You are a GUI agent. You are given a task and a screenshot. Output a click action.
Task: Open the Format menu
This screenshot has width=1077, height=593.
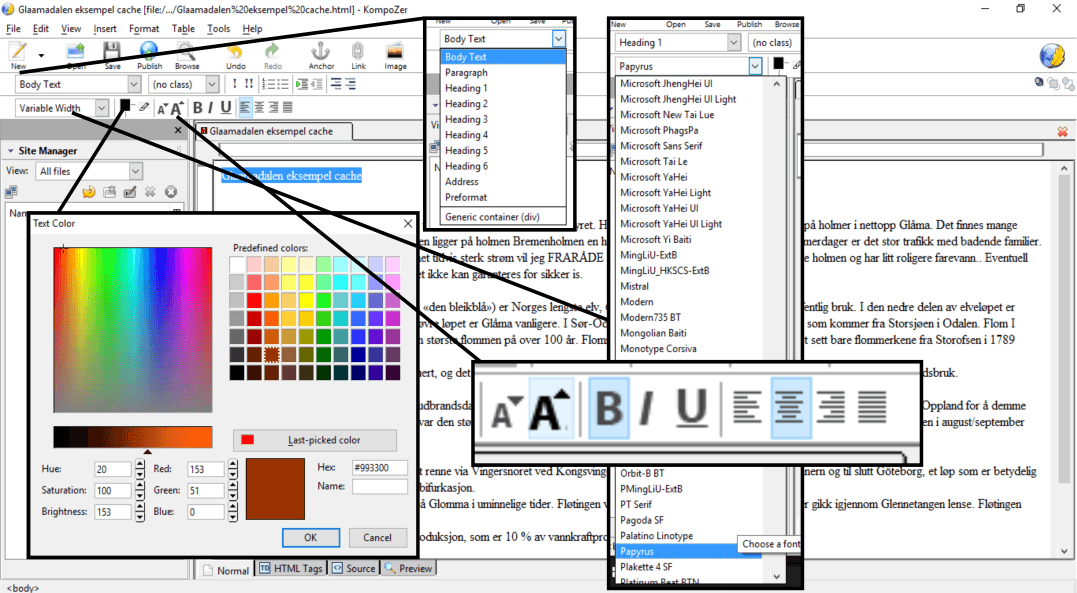coord(144,29)
